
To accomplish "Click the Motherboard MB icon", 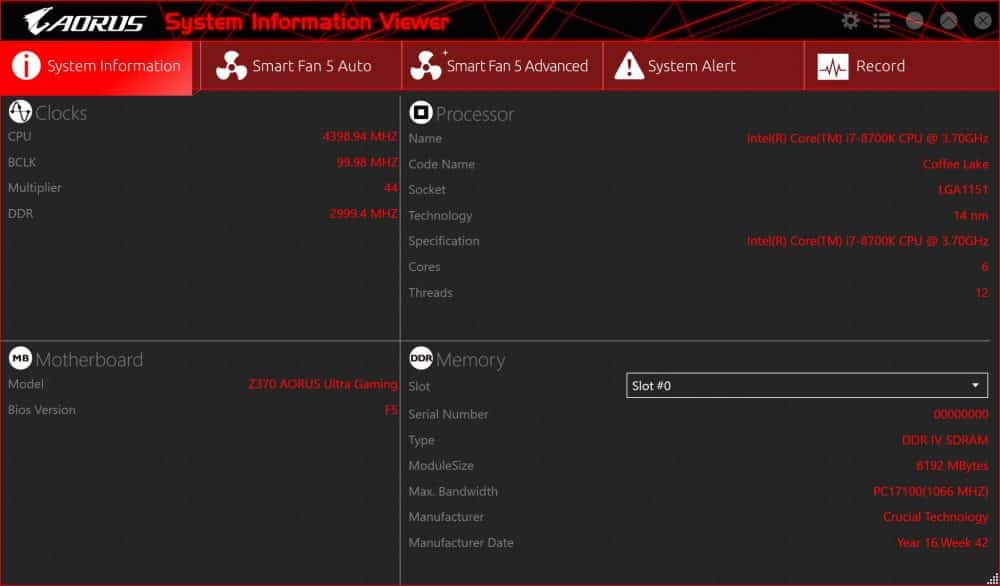I will pos(20,358).
